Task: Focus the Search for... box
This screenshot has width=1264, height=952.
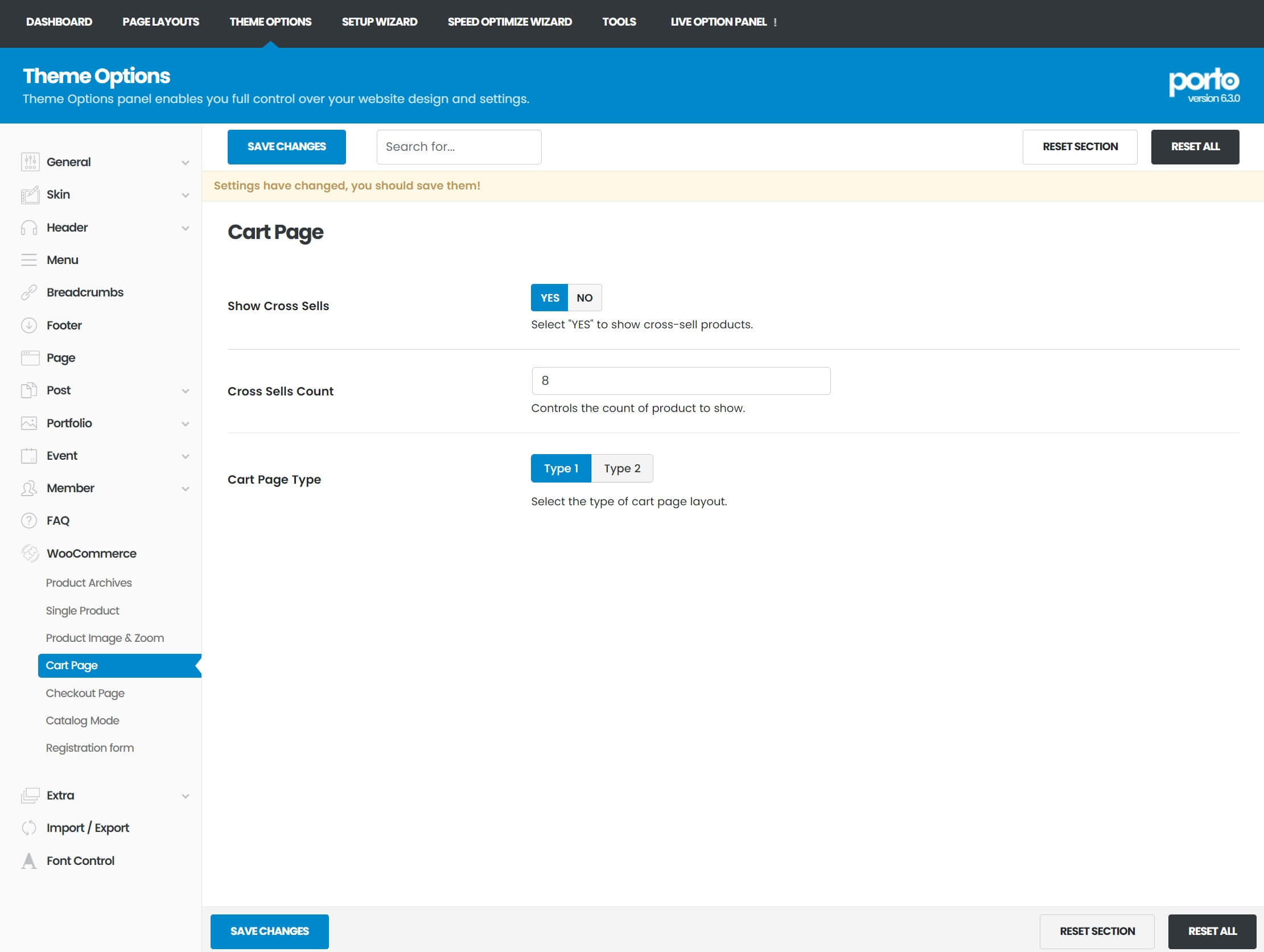Action: tap(458, 147)
